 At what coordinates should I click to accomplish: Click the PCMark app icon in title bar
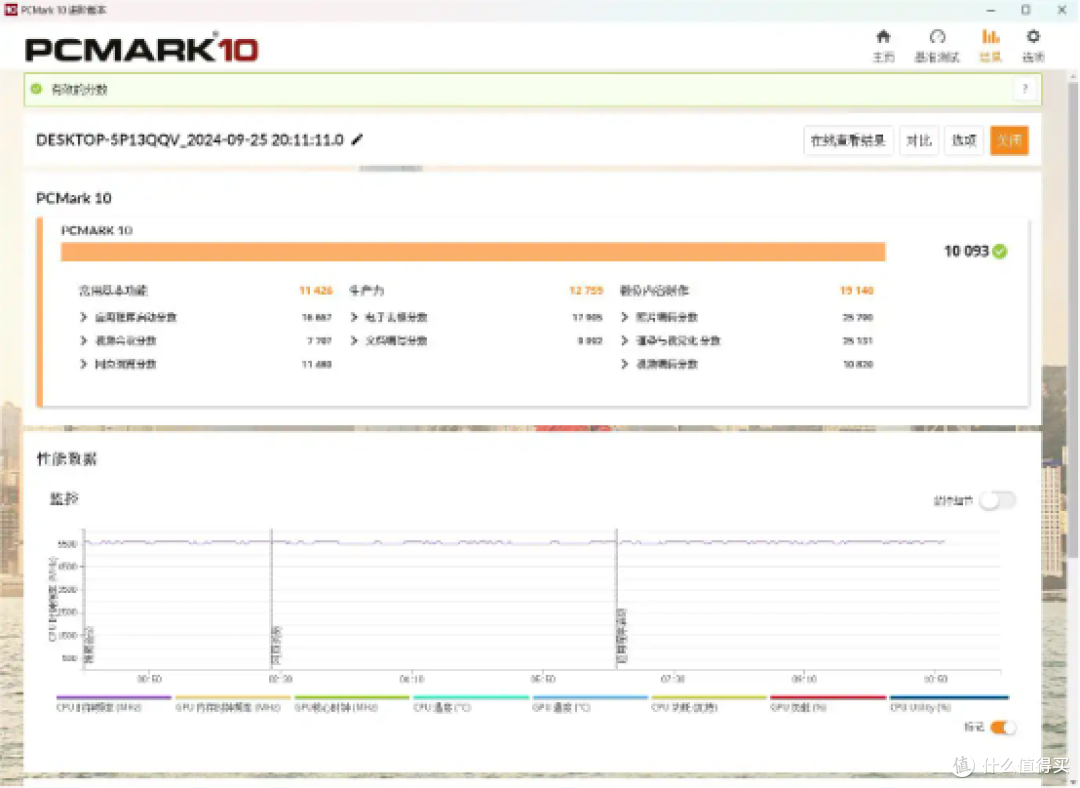point(11,10)
